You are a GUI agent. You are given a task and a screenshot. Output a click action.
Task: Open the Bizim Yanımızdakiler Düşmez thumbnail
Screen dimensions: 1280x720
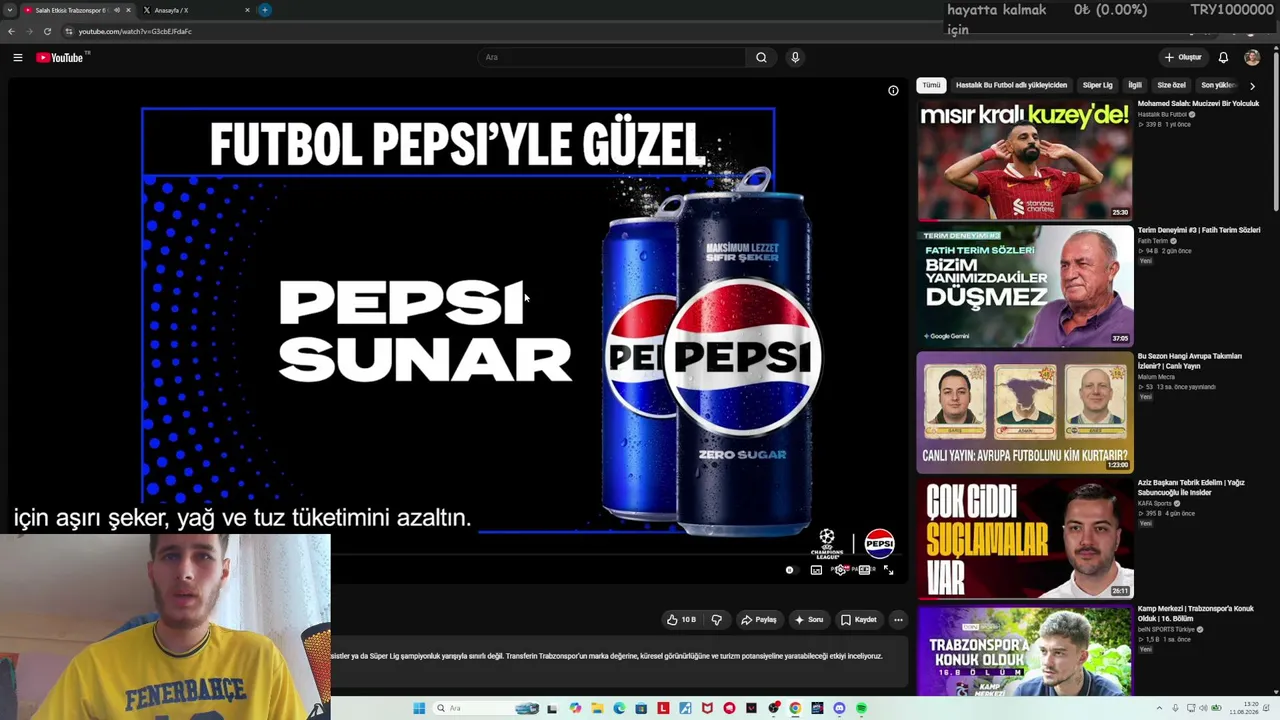[1025, 286]
